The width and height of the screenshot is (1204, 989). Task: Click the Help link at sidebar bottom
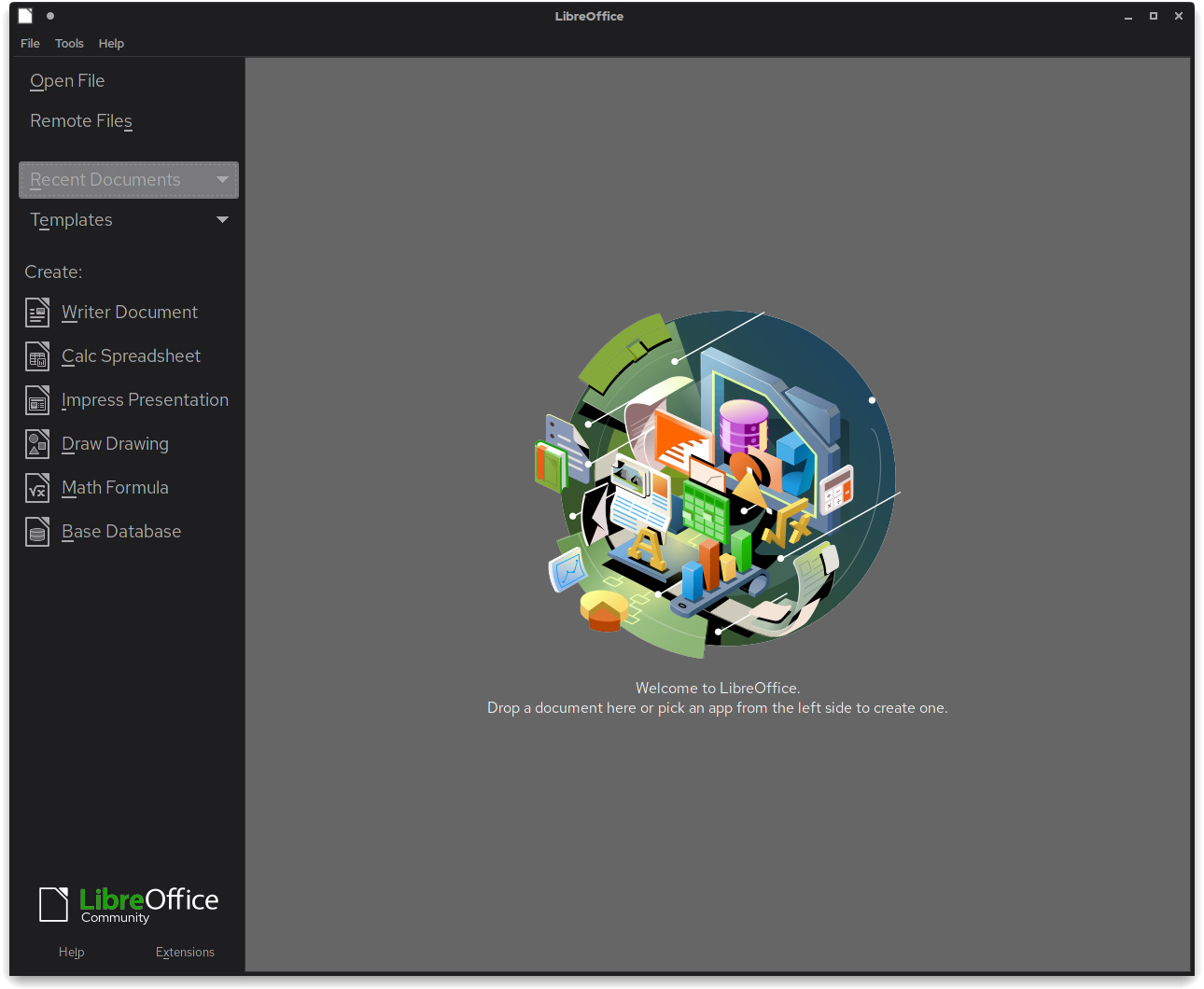[x=71, y=952]
